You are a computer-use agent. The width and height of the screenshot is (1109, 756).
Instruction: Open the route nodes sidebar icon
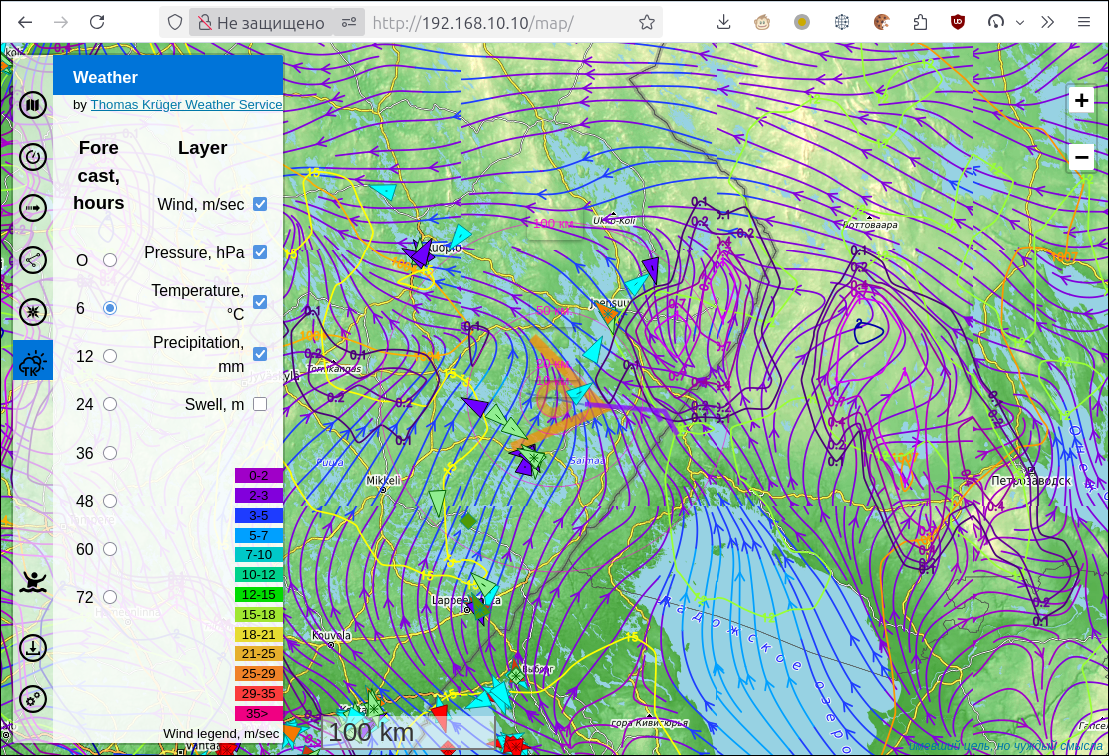pos(33,260)
